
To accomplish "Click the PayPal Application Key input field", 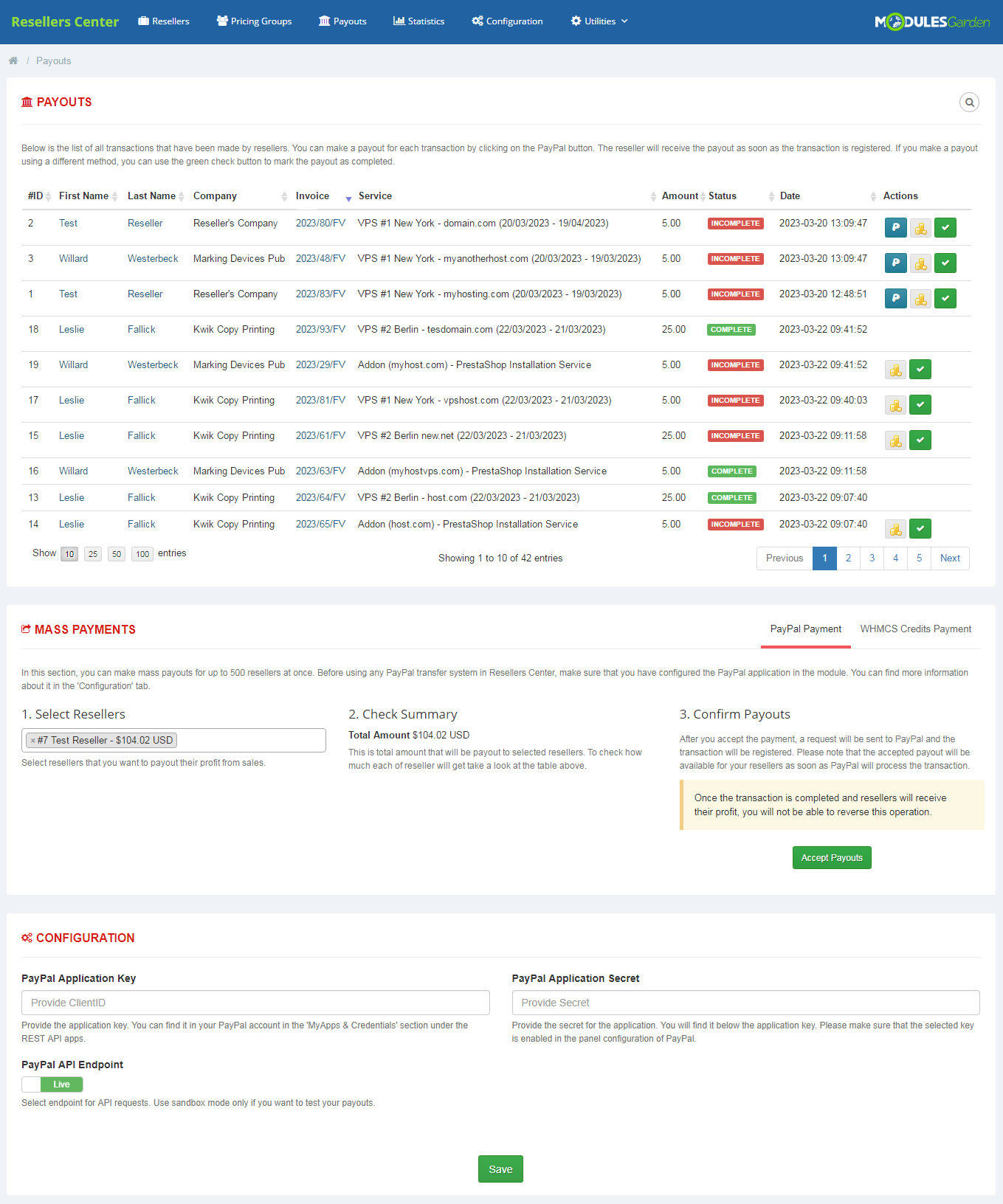I will click(255, 1003).
